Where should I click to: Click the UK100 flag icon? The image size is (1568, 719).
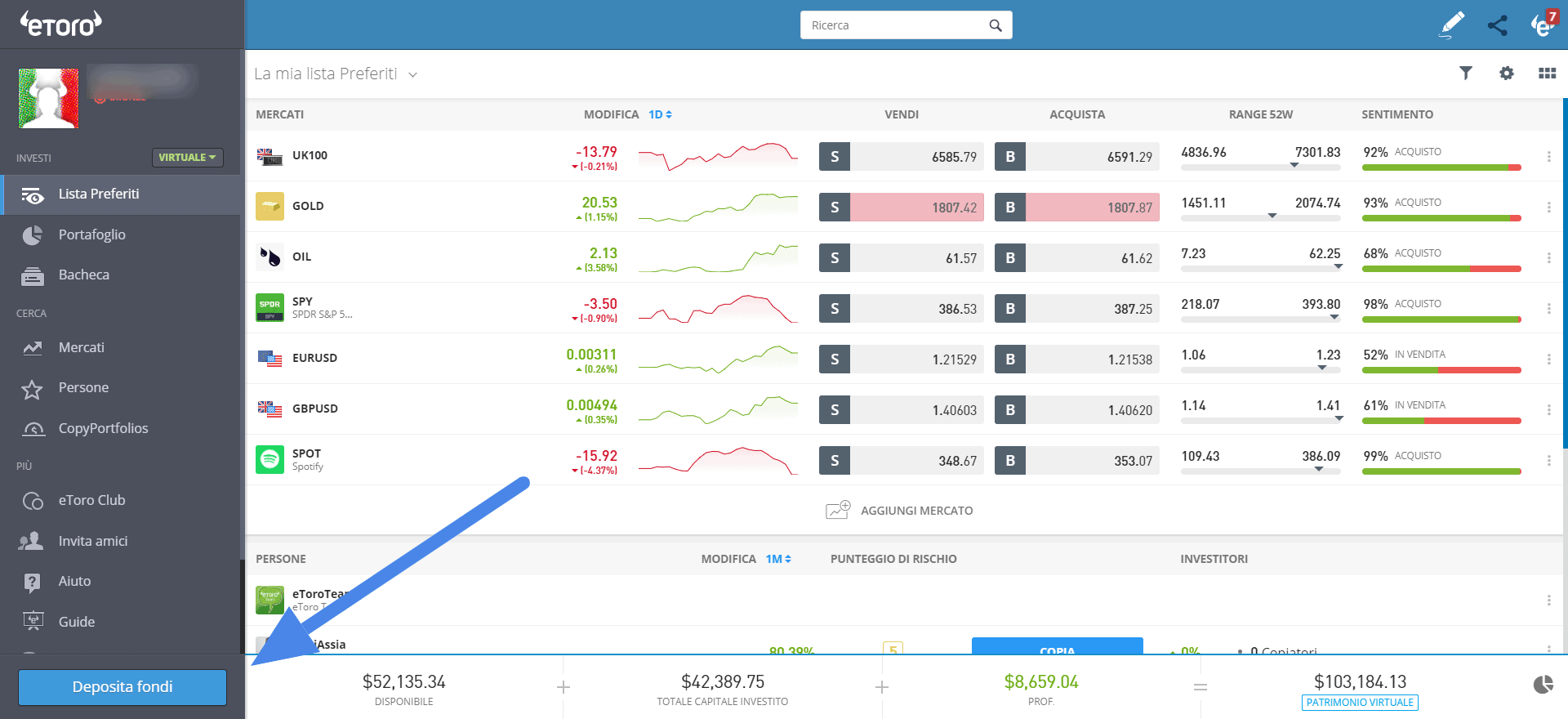(269, 156)
